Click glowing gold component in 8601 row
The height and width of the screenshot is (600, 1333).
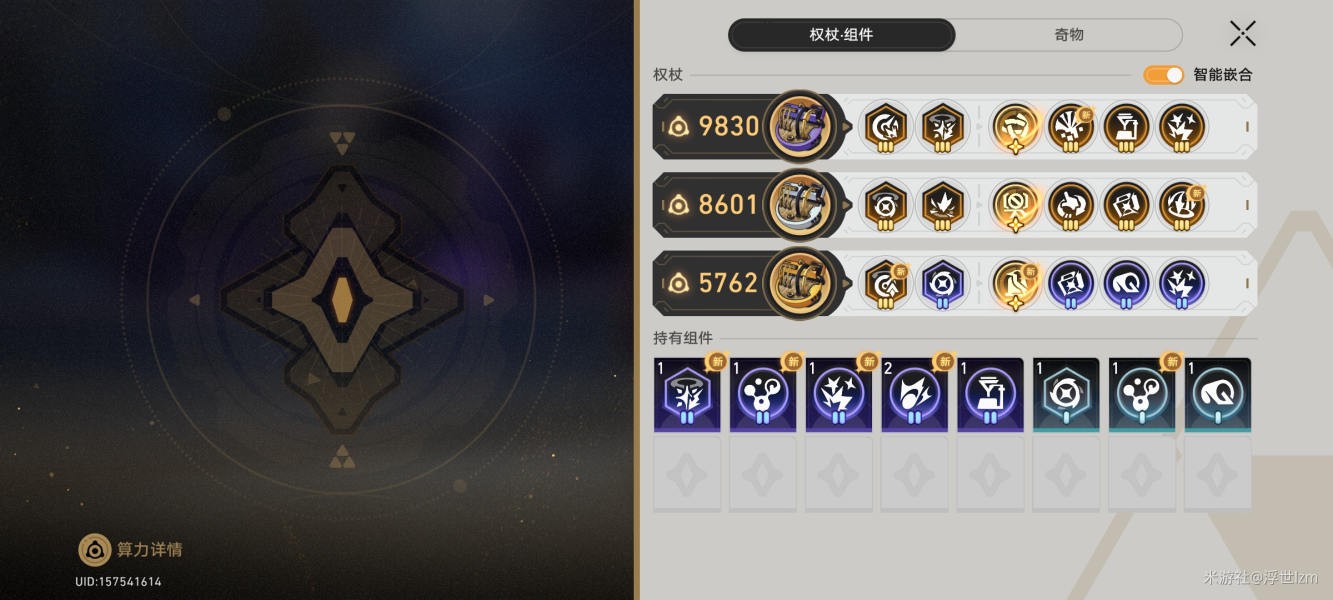[1014, 205]
